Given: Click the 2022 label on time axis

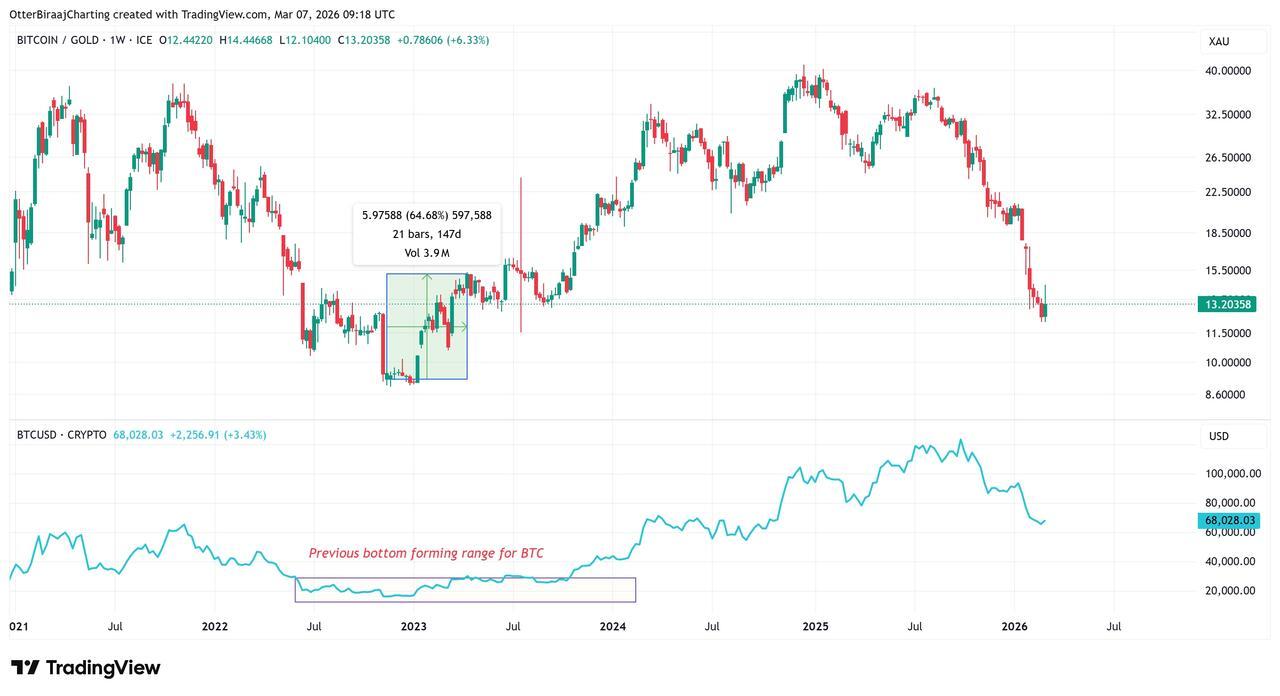Looking at the screenshot, I should click(x=215, y=627).
